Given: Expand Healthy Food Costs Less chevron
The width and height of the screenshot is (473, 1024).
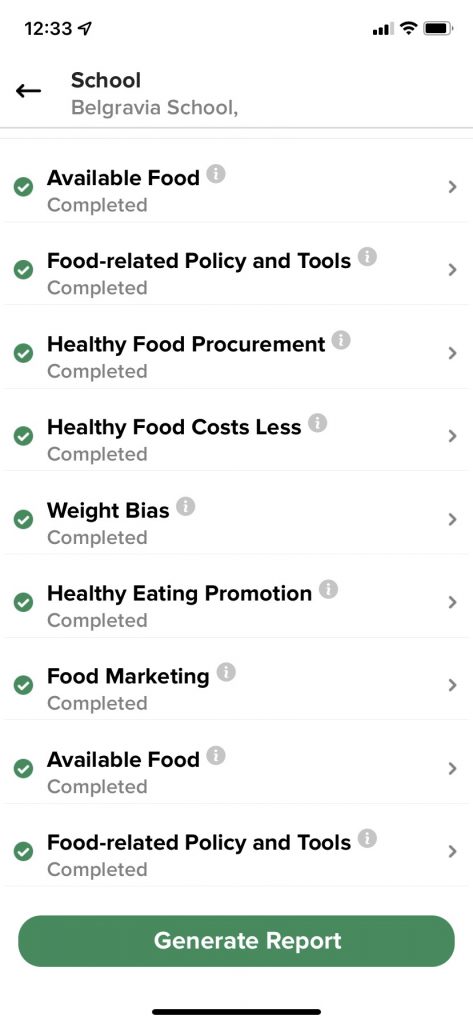Looking at the screenshot, I should (x=452, y=436).
